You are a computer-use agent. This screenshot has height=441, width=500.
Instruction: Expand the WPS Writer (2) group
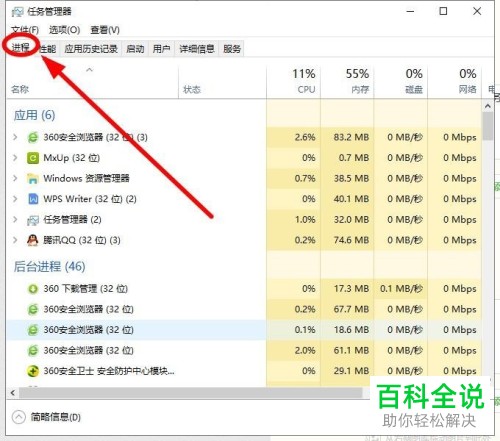click(15, 199)
